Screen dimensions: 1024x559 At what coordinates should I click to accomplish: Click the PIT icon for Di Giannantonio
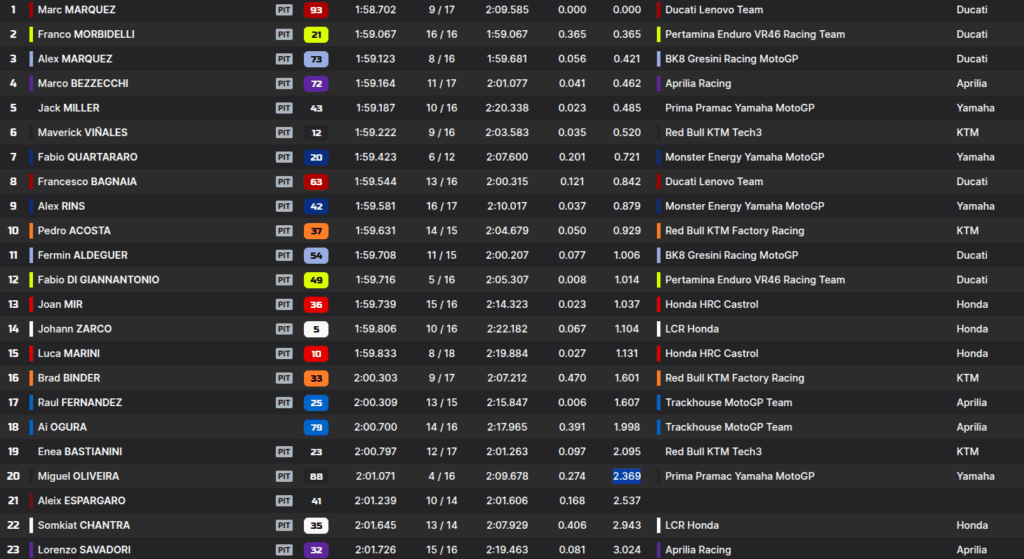284,280
